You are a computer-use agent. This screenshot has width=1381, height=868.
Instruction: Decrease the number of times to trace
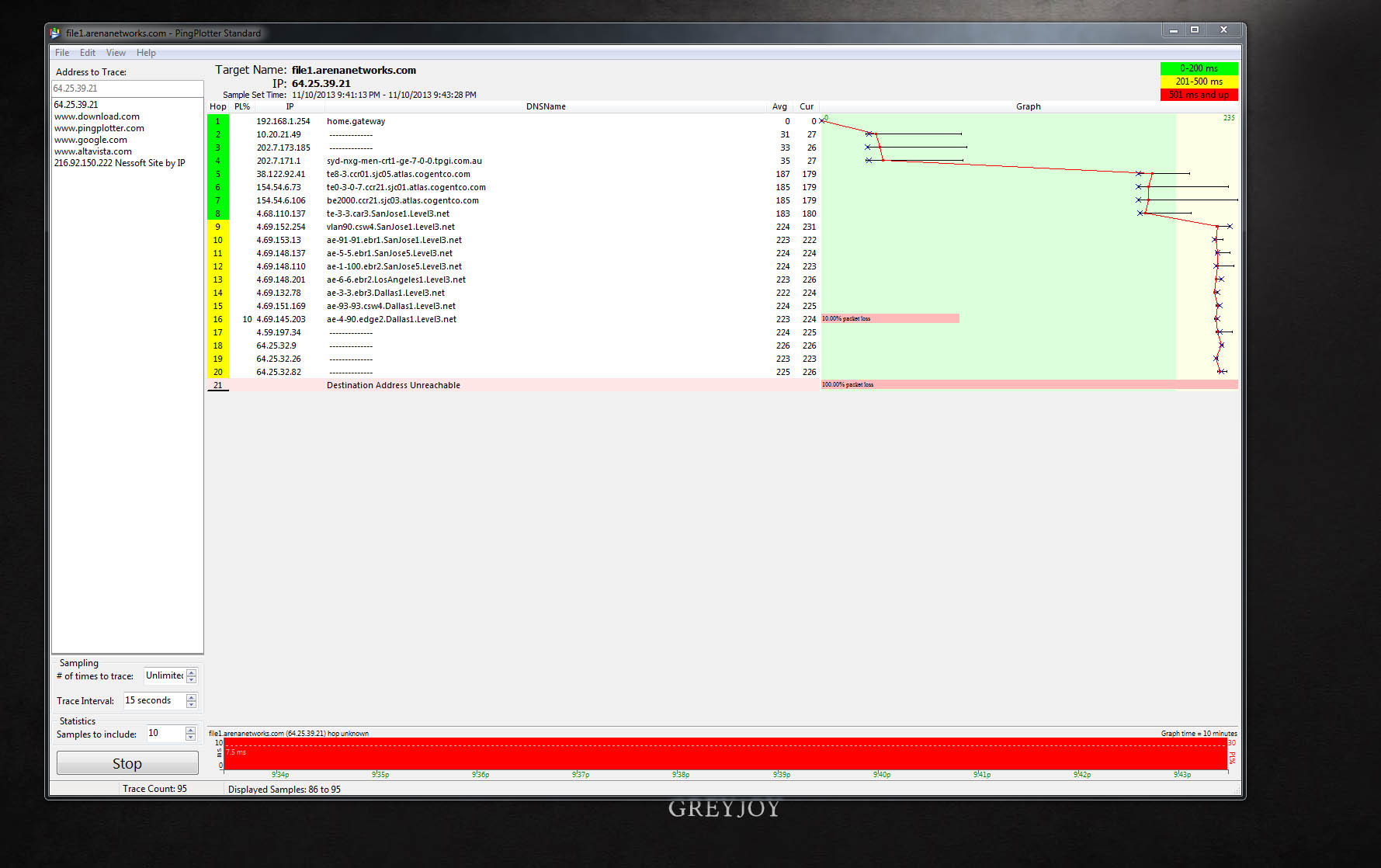point(191,680)
